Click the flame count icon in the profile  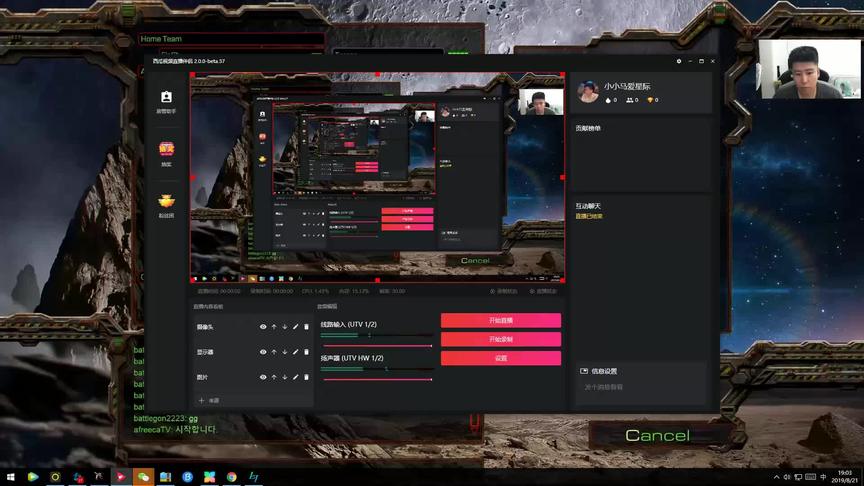tap(608, 100)
